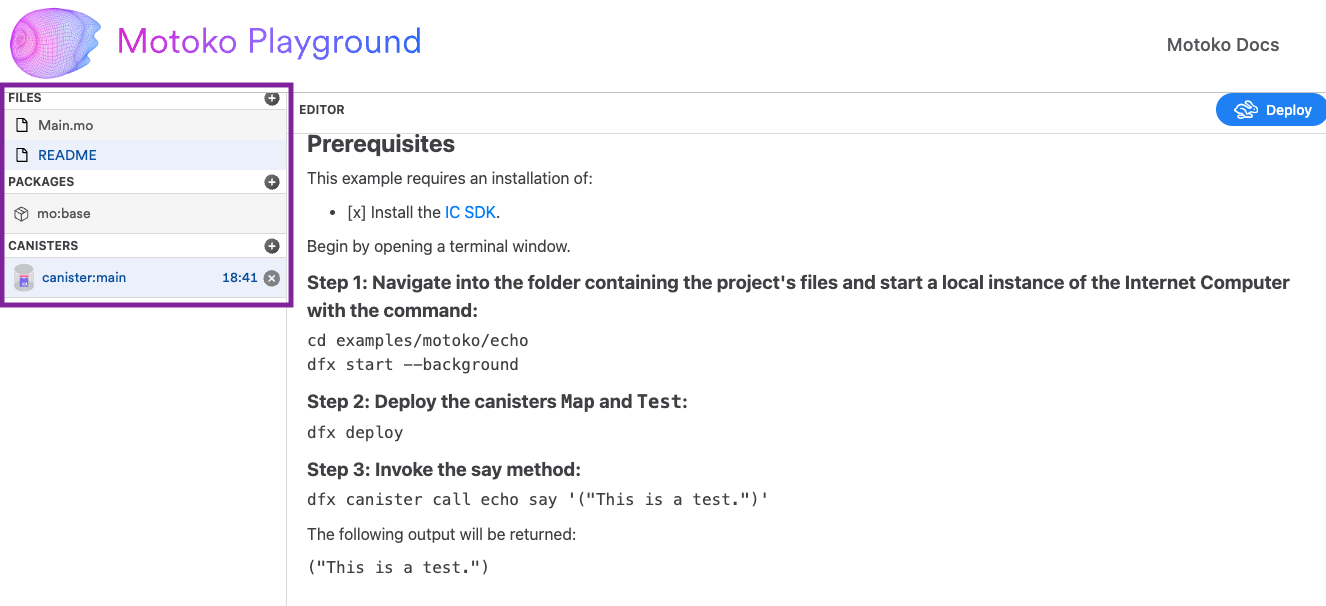Viewport: 1326px width, 606px height.
Task: Click the 'dfx start --background' command
Action: click(x=413, y=365)
